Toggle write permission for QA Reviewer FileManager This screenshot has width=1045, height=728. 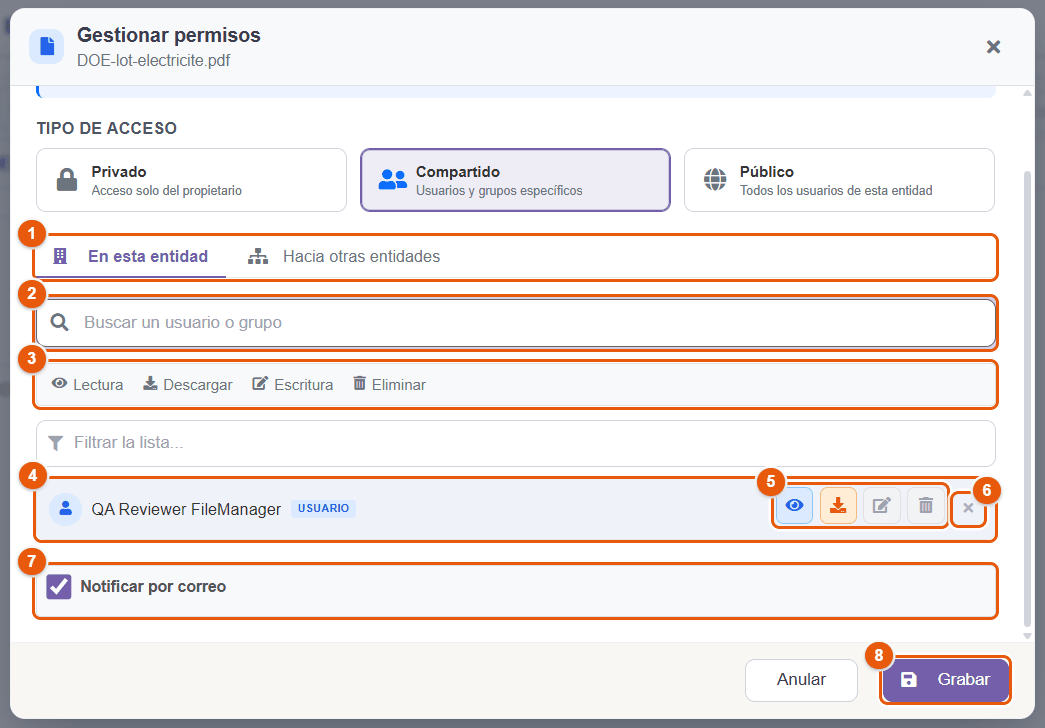(882, 506)
